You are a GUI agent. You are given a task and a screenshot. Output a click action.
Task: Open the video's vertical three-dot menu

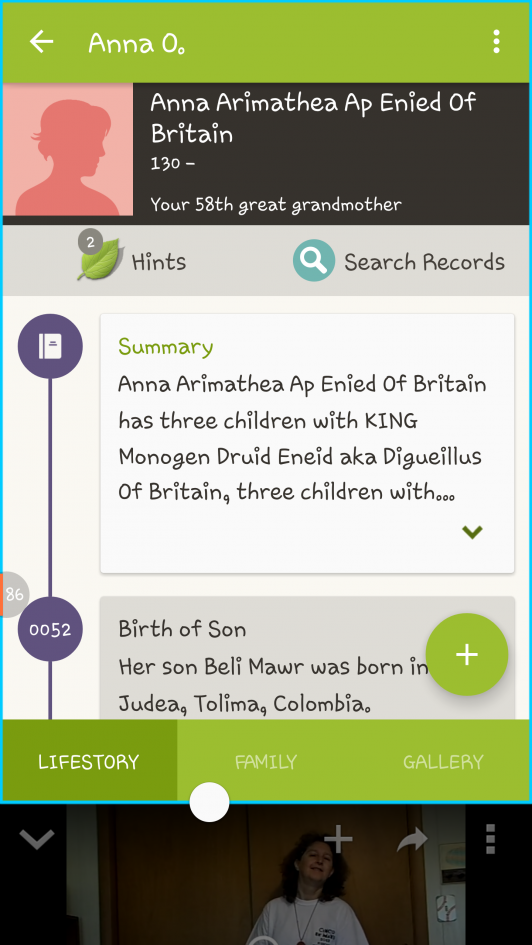pyautogui.click(x=490, y=838)
